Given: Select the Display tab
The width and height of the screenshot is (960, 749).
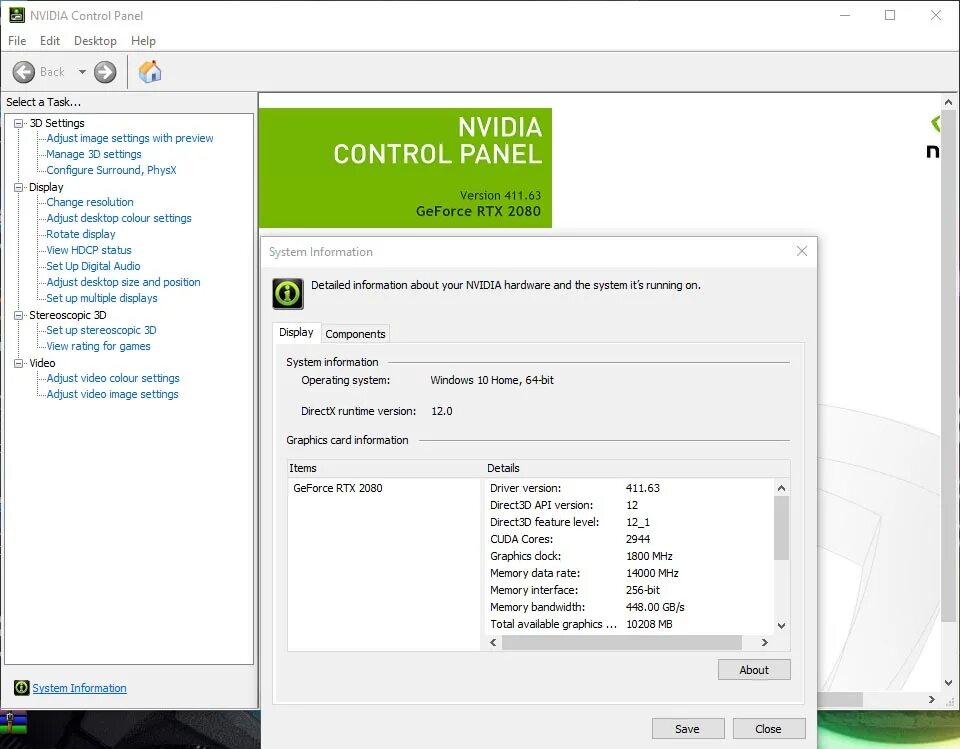Looking at the screenshot, I should point(296,332).
